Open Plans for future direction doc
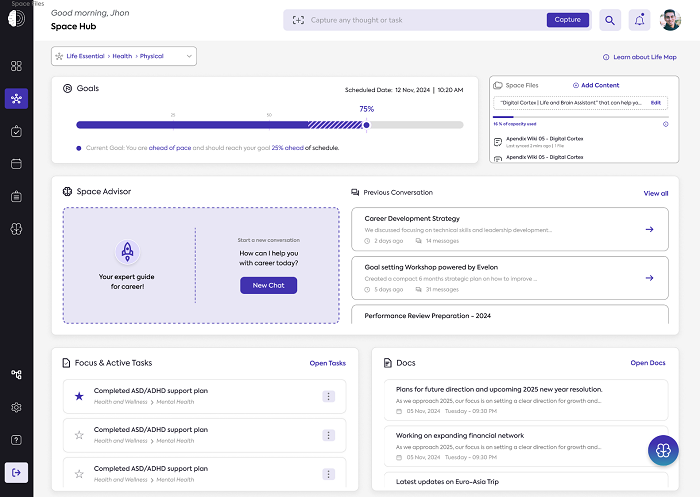 [526, 400]
